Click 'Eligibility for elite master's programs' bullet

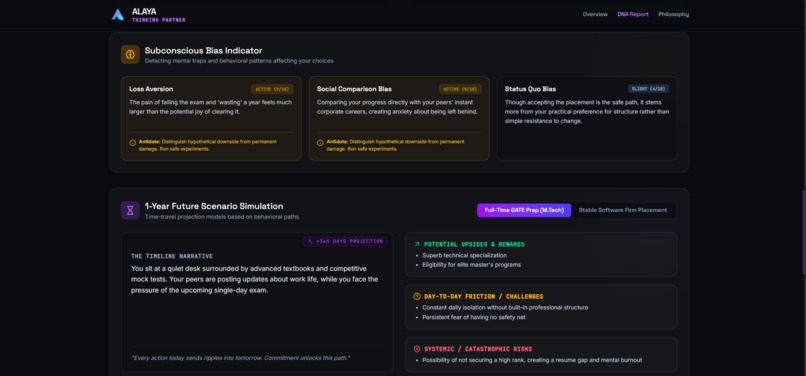[x=471, y=265]
